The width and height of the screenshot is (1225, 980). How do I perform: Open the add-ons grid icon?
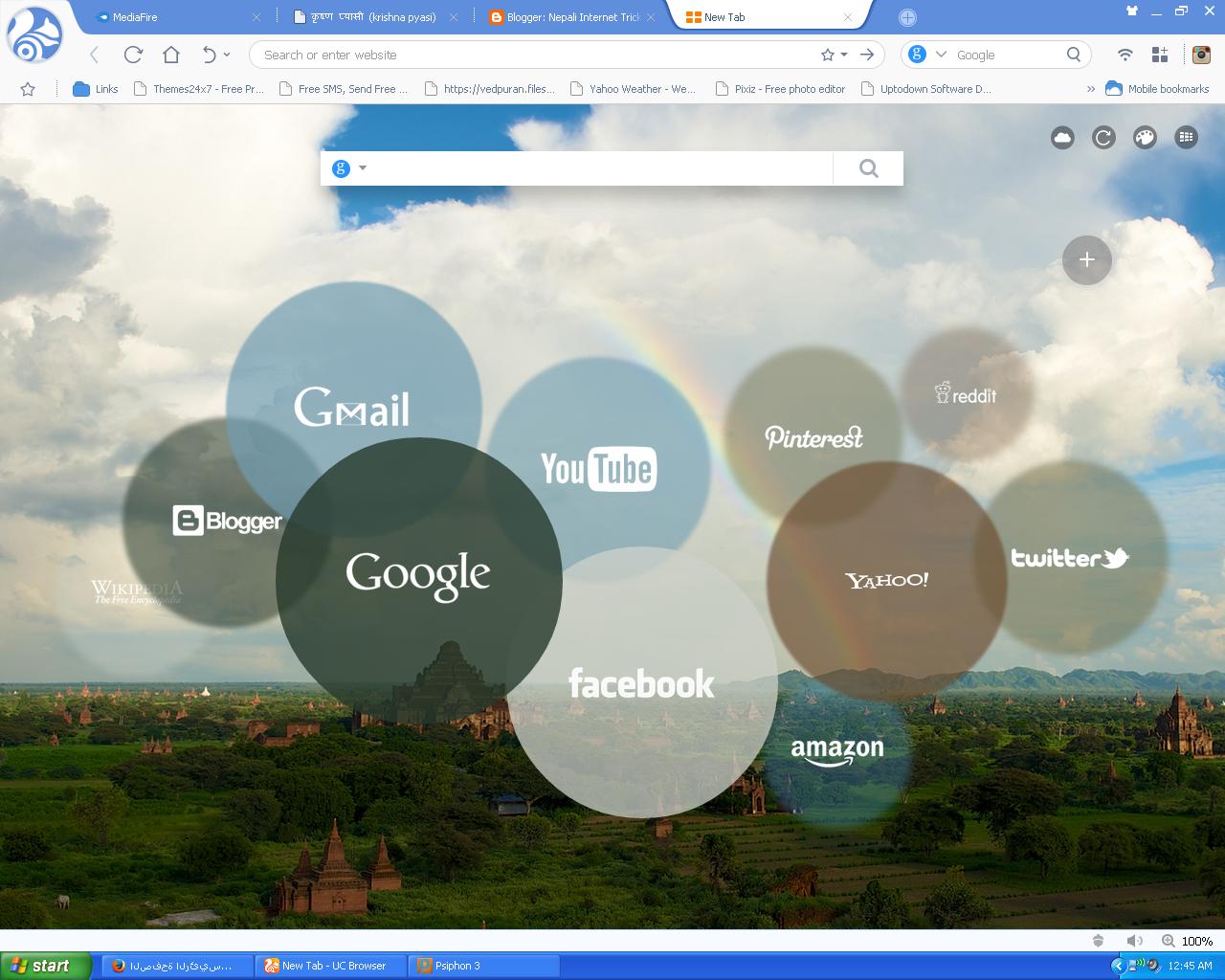1160,55
